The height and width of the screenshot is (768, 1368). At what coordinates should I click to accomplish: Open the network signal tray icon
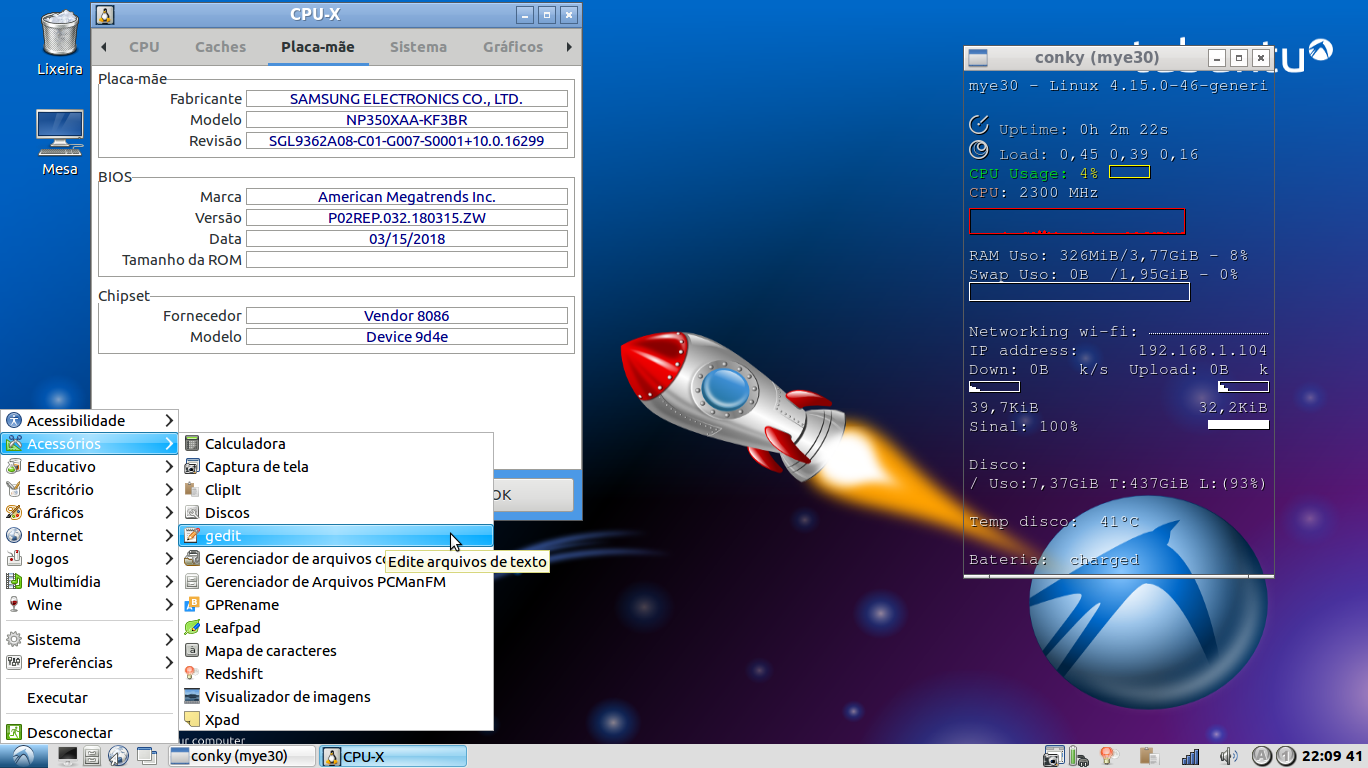[x=1190, y=756]
